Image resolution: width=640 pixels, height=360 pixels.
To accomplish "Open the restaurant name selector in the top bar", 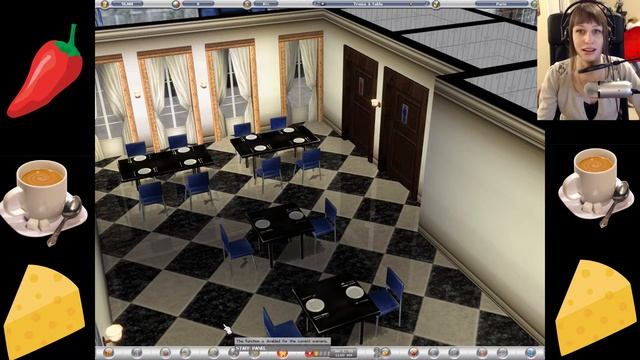I will pos(370,4).
